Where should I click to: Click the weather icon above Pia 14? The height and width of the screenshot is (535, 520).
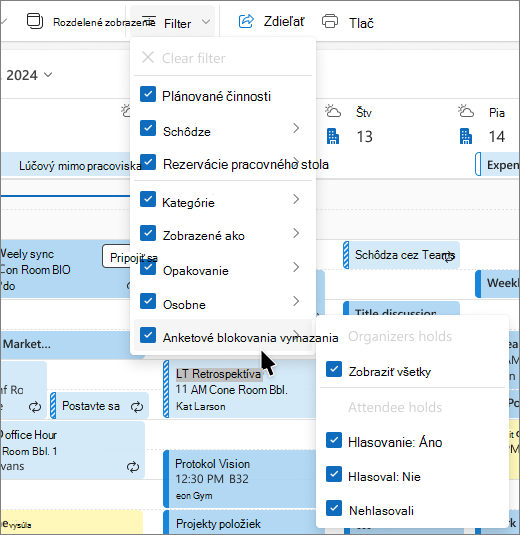(466, 112)
